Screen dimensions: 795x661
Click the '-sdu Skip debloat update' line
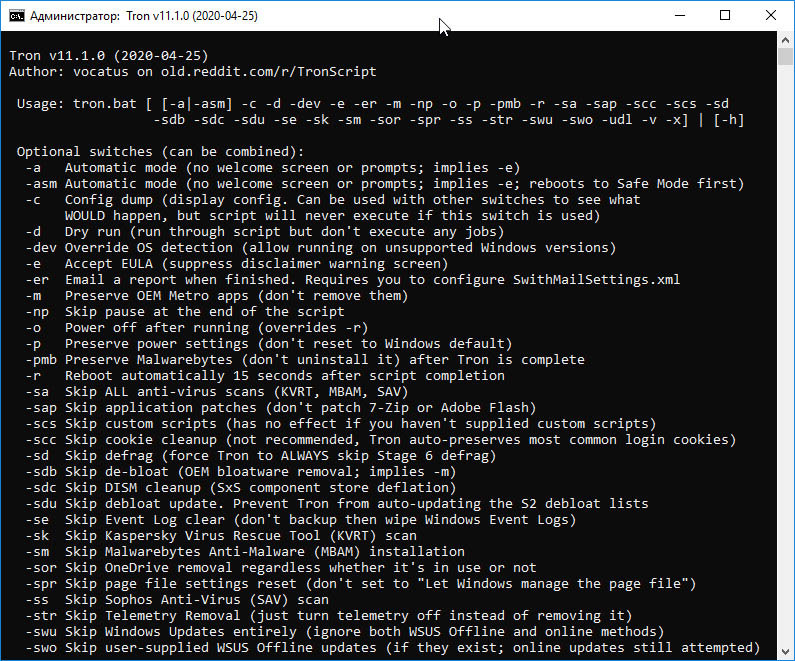(337, 503)
